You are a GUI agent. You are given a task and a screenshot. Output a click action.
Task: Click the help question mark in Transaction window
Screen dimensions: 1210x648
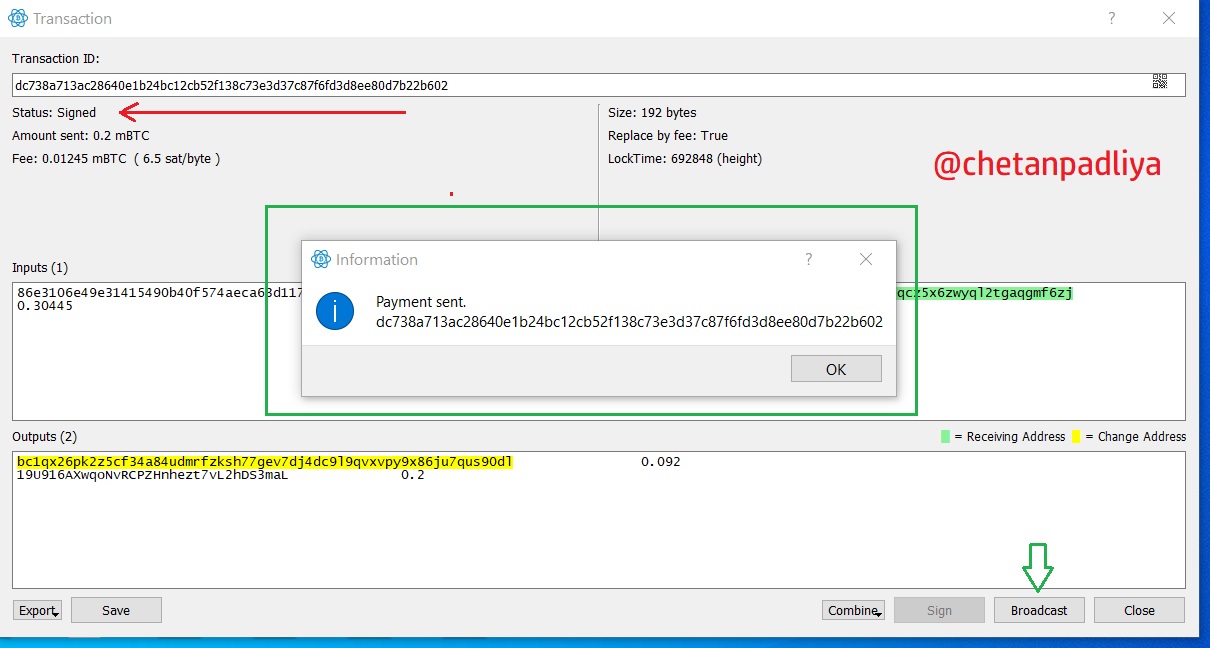(x=1112, y=18)
